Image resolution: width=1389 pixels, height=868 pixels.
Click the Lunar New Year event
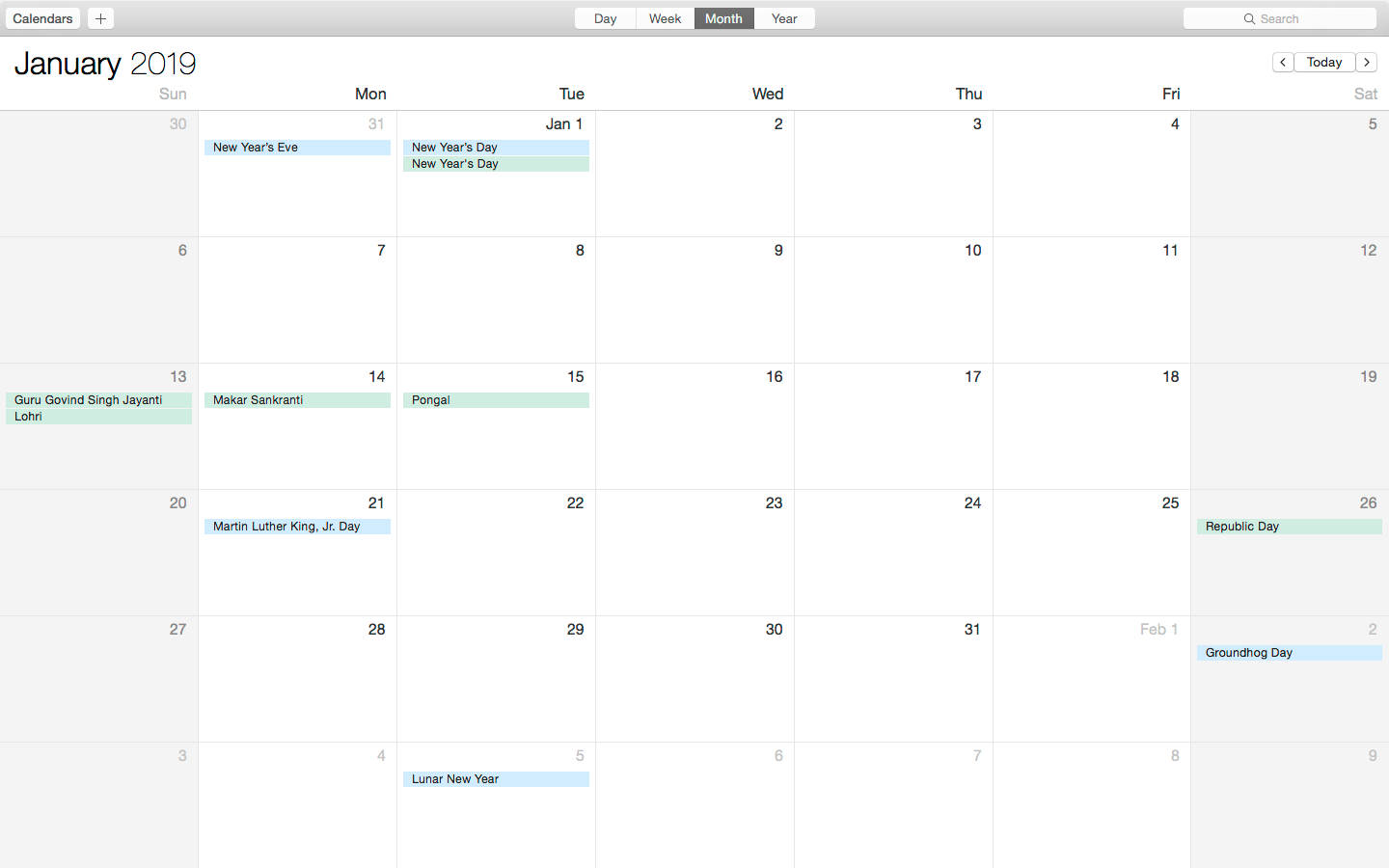point(496,779)
